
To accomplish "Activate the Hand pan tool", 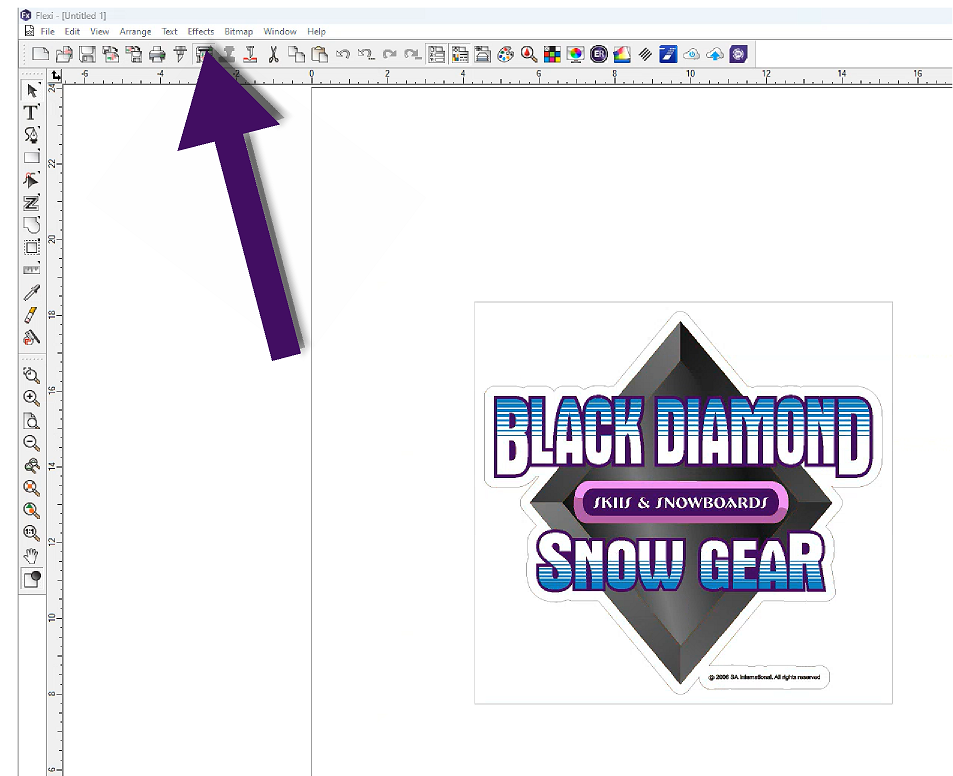I will tap(31, 555).
